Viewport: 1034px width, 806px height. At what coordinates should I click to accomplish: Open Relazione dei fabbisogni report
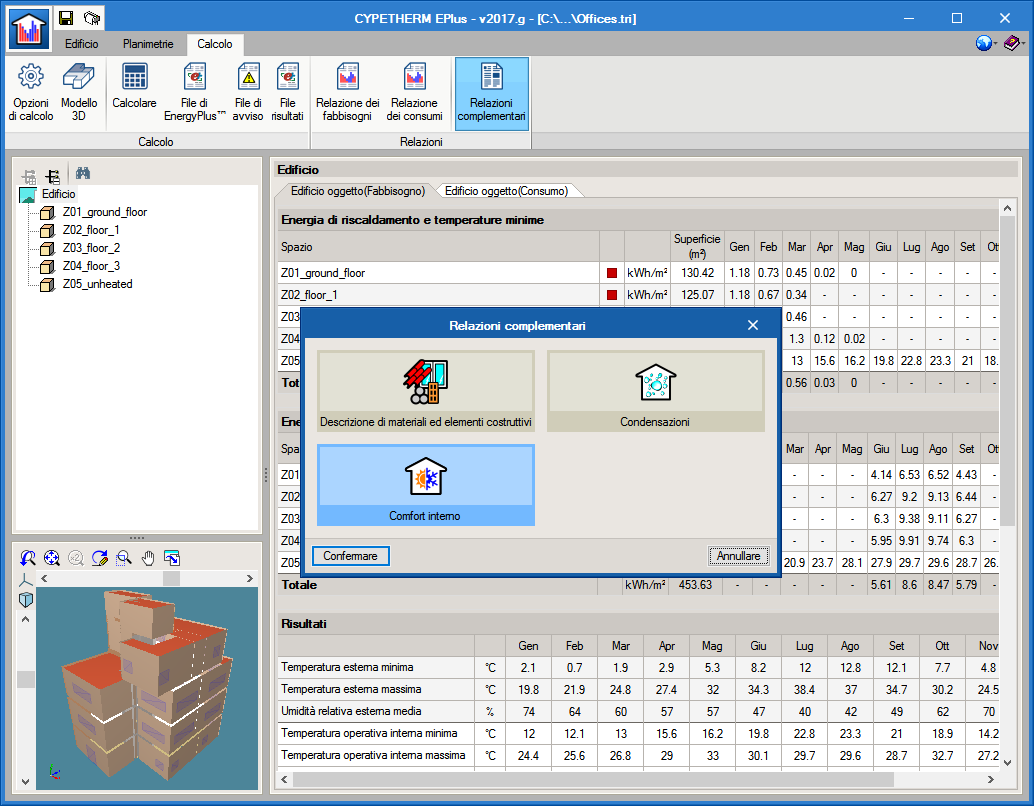[x=348, y=93]
